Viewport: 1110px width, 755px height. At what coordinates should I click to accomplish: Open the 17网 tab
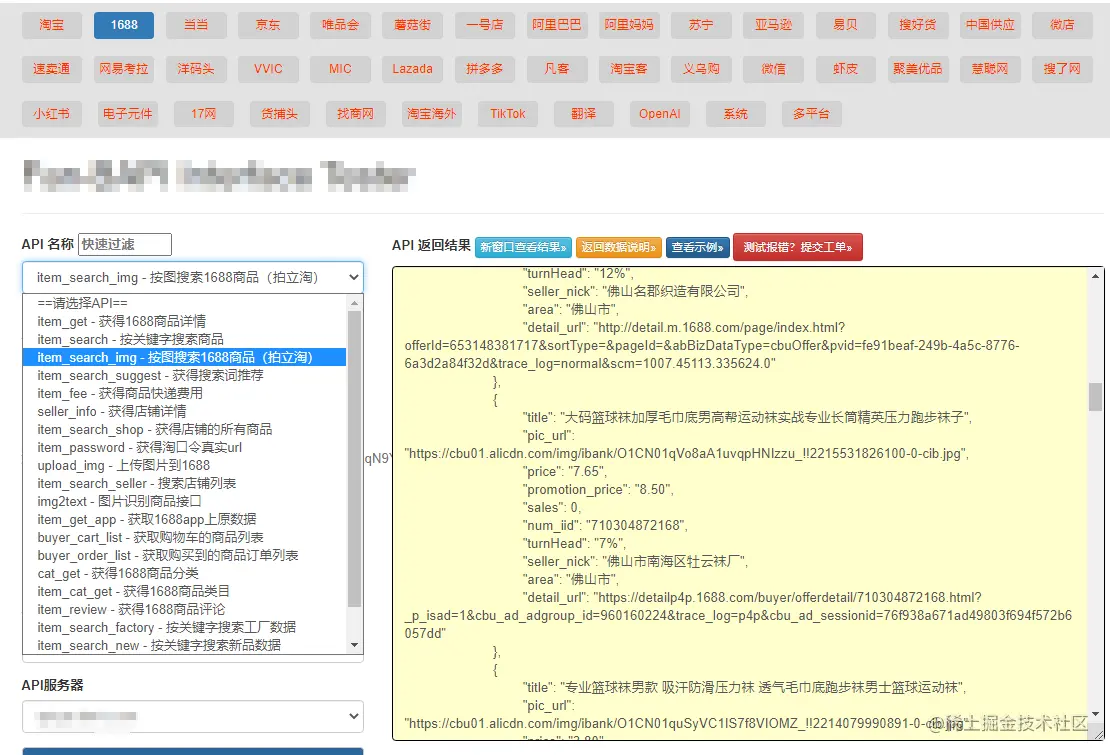coord(204,114)
